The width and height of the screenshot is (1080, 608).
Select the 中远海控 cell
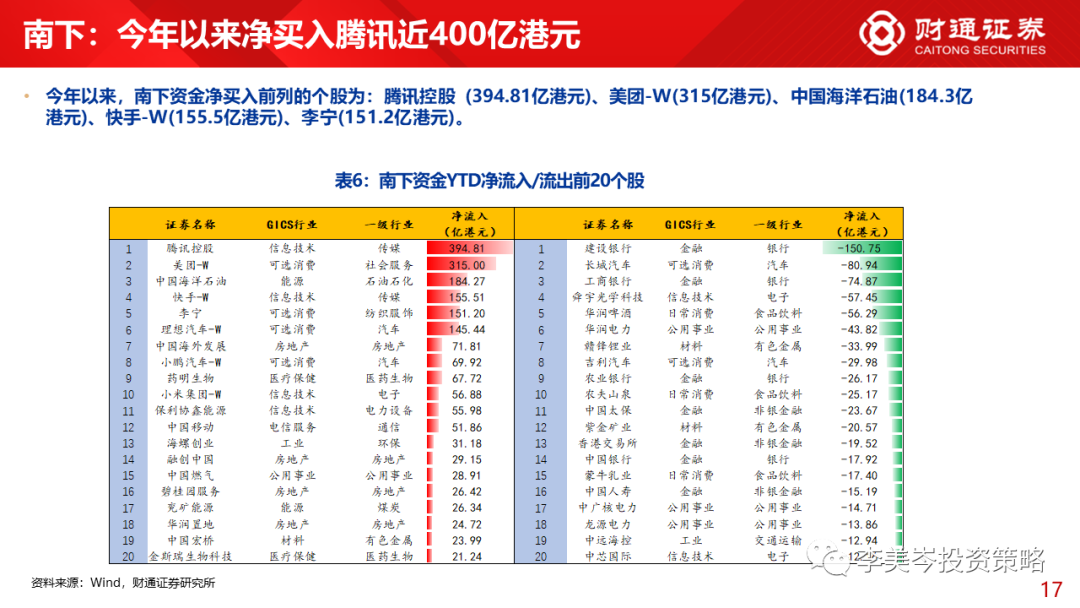coord(608,540)
